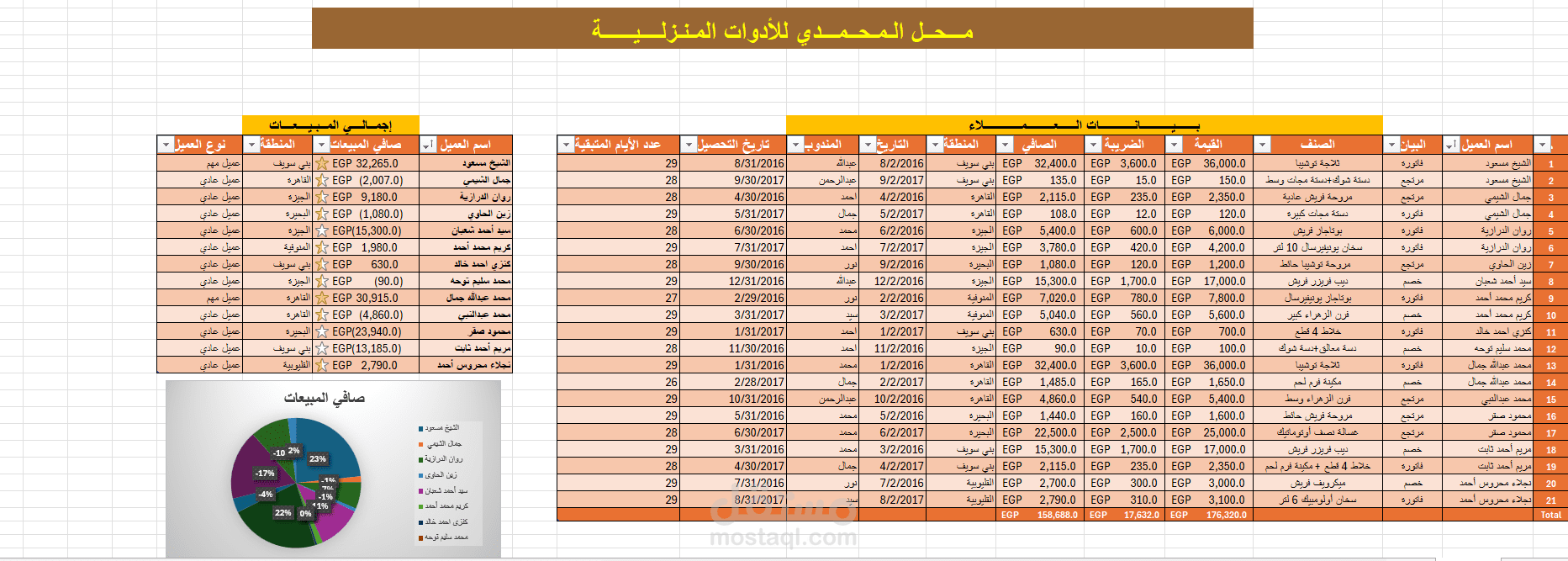Viewport: 1568px width, 561px height.
Task: Click the star icon beside EGP 9,180.0
Action: click(x=321, y=197)
